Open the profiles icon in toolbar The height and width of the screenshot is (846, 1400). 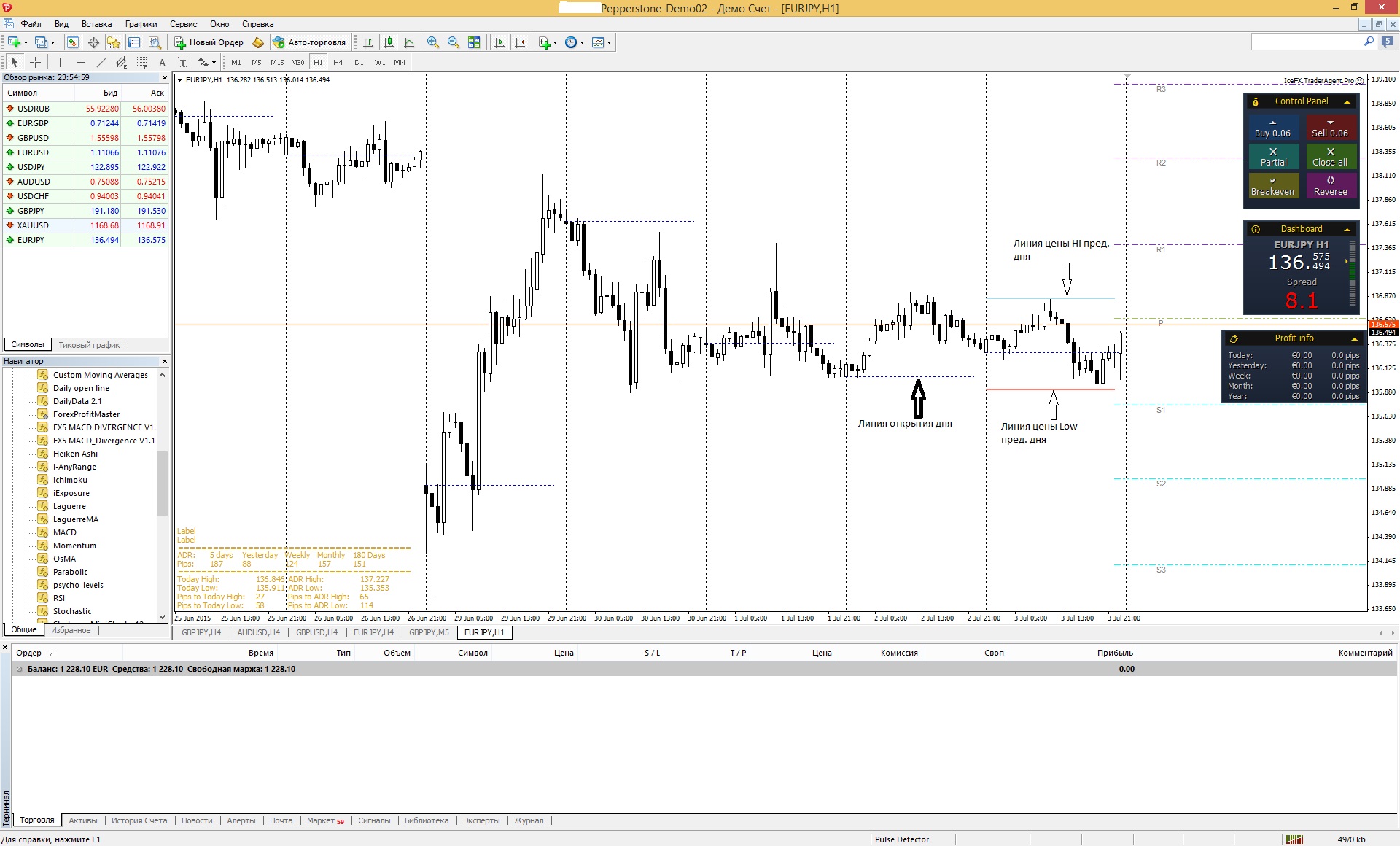(x=42, y=42)
